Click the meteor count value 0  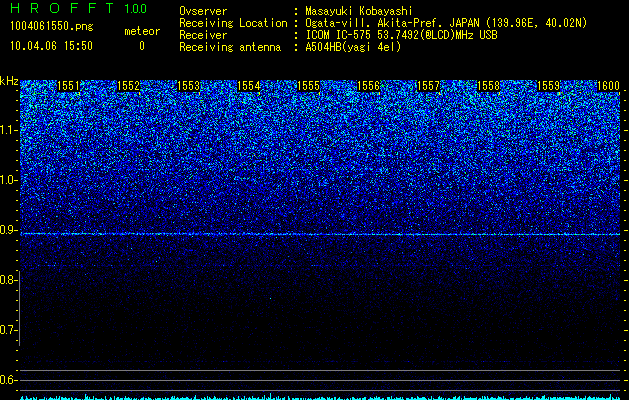[142, 46]
